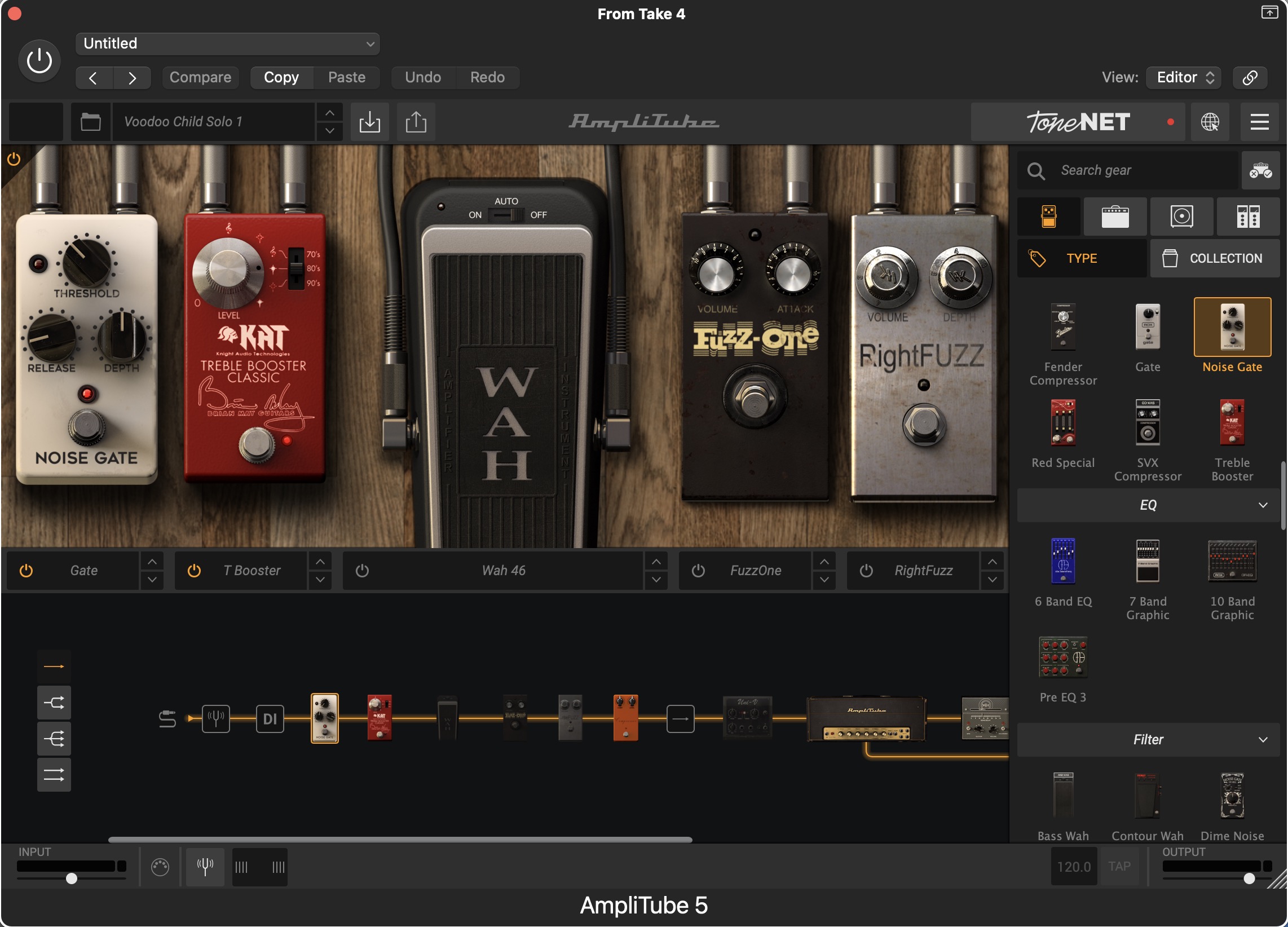Viewport: 1288px width, 927px height.
Task: Switch to the TYPE tab
Action: (x=1081, y=258)
